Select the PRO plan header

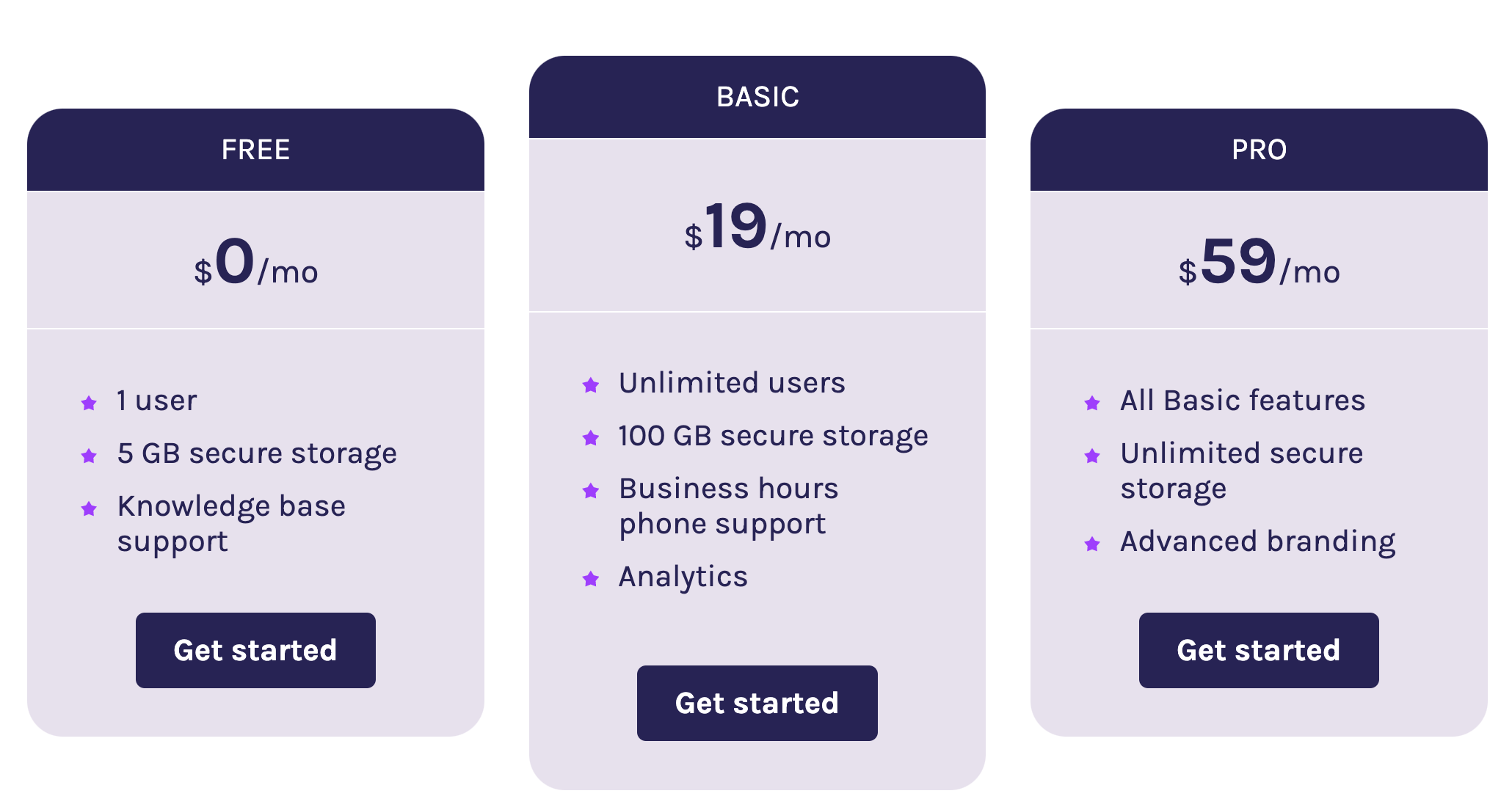click(1259, 150)
